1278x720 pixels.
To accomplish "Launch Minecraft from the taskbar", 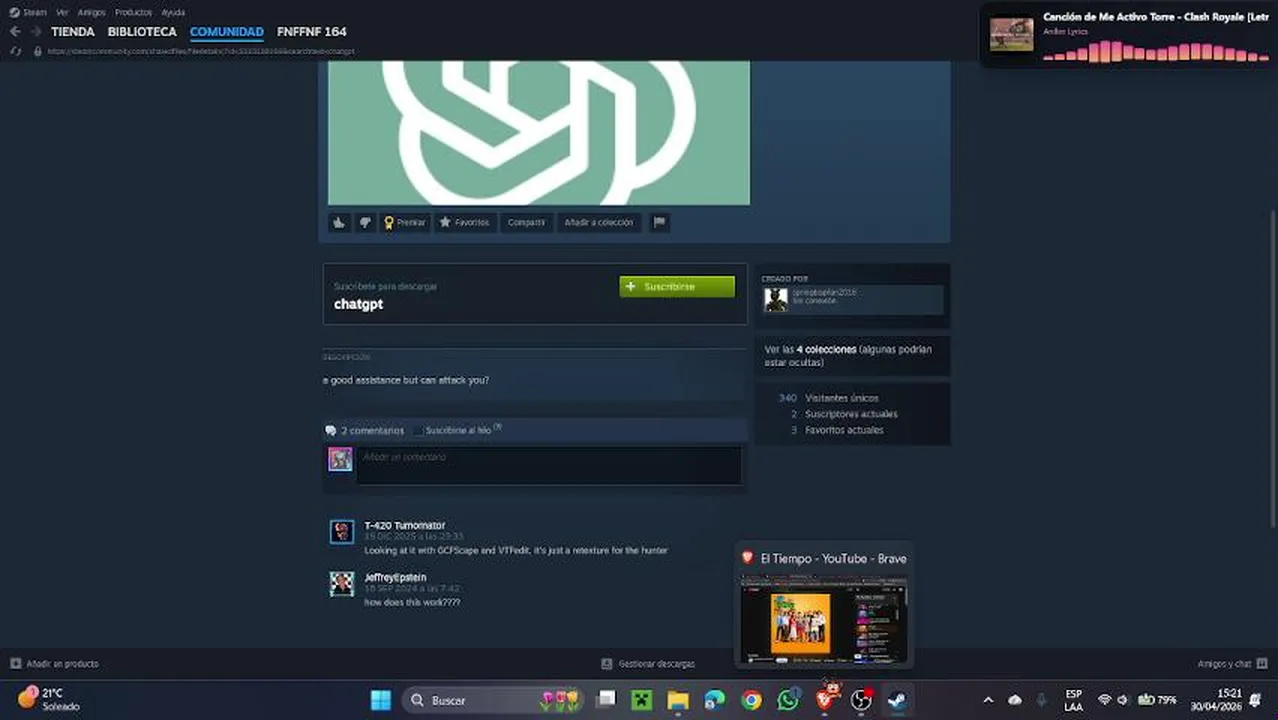I will pos(642,700).
